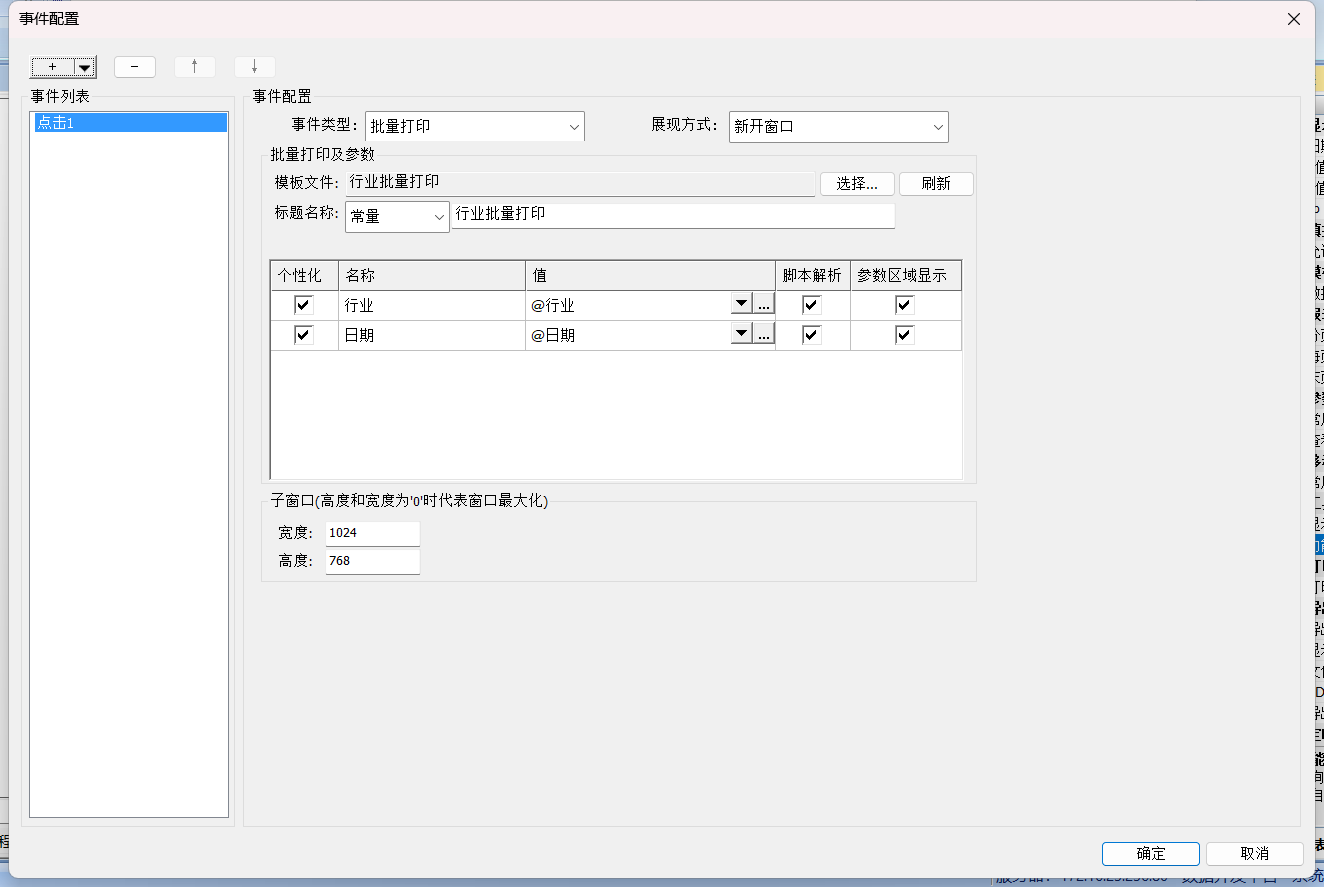This screenshot has width=1324, height=887.
Task: Move event down with arrow button
Action: [x=255, y=67]
